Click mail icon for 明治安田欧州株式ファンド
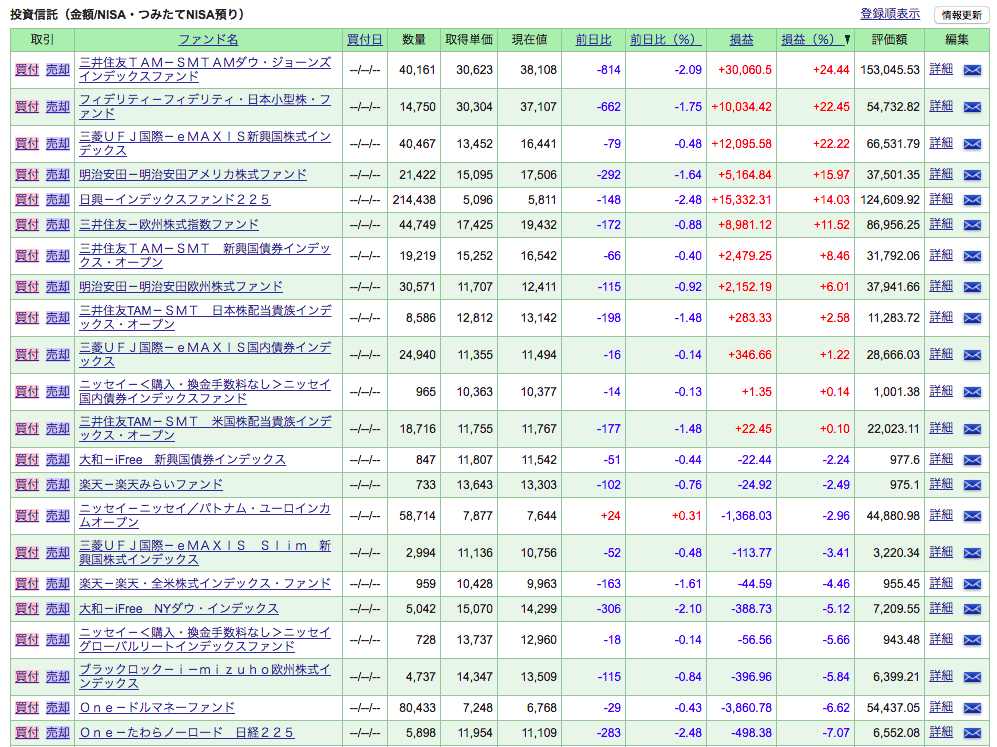This screenshot has height=747, width=997. [x=972, y=287]
